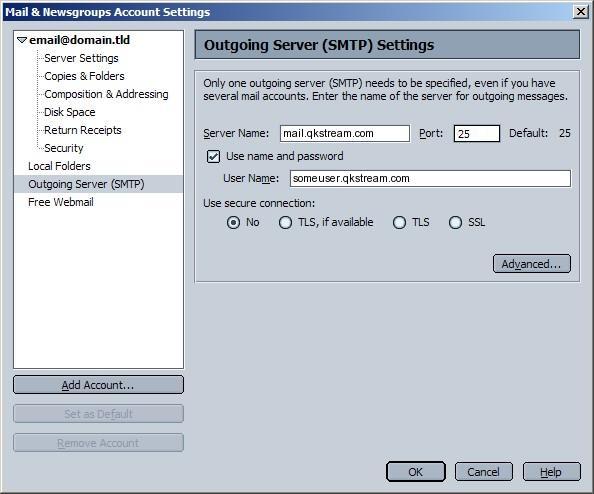
Task: Click inside the Port number field
Action: coord(477,133)
